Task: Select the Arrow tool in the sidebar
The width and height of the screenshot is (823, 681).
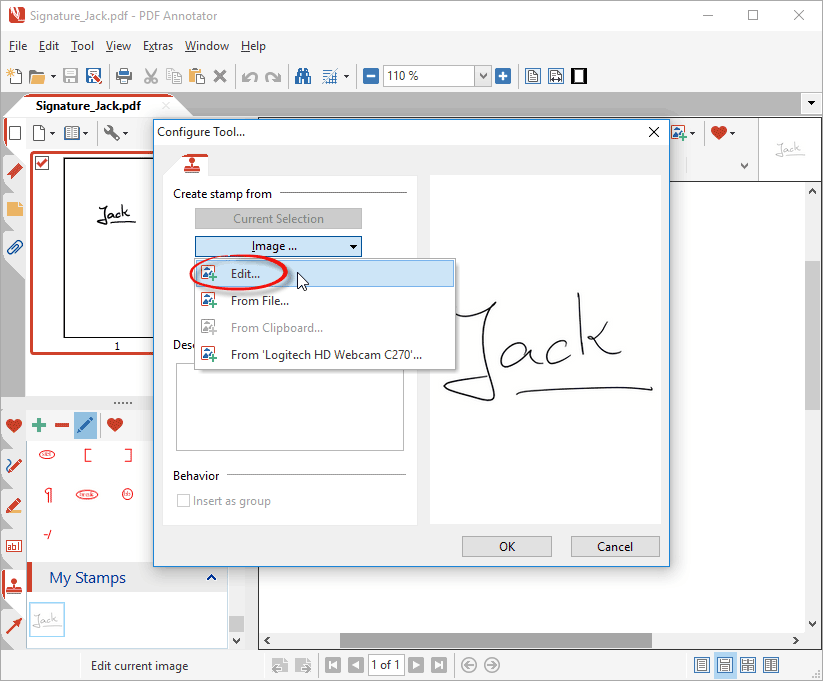Action: point(14,626)
